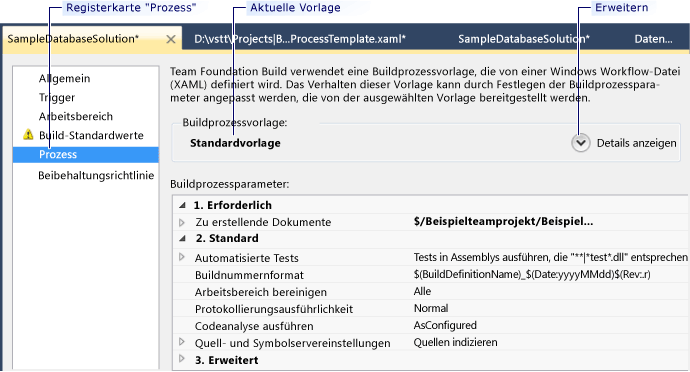Image resolution: width=690 pixels, height=372 pixels.
Task: Close the SampleDatabaseSolution* tab
Action: click(x=171, y=40)
